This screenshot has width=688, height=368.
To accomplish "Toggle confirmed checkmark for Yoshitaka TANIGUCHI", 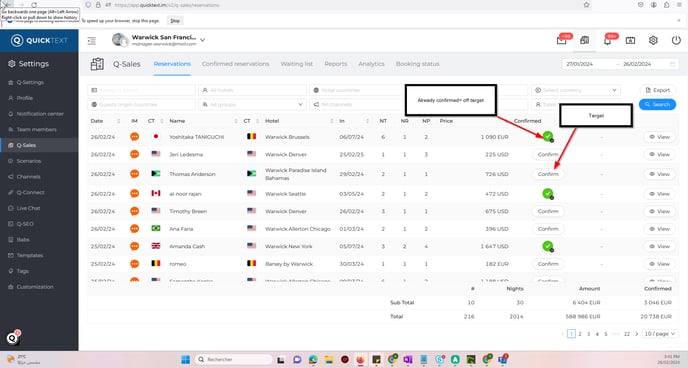I will tap(548, 136).
